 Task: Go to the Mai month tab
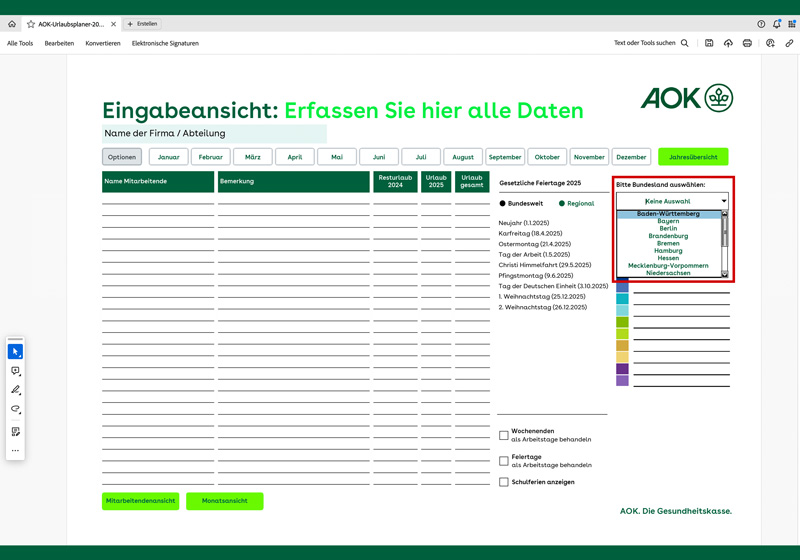(337, 157)
